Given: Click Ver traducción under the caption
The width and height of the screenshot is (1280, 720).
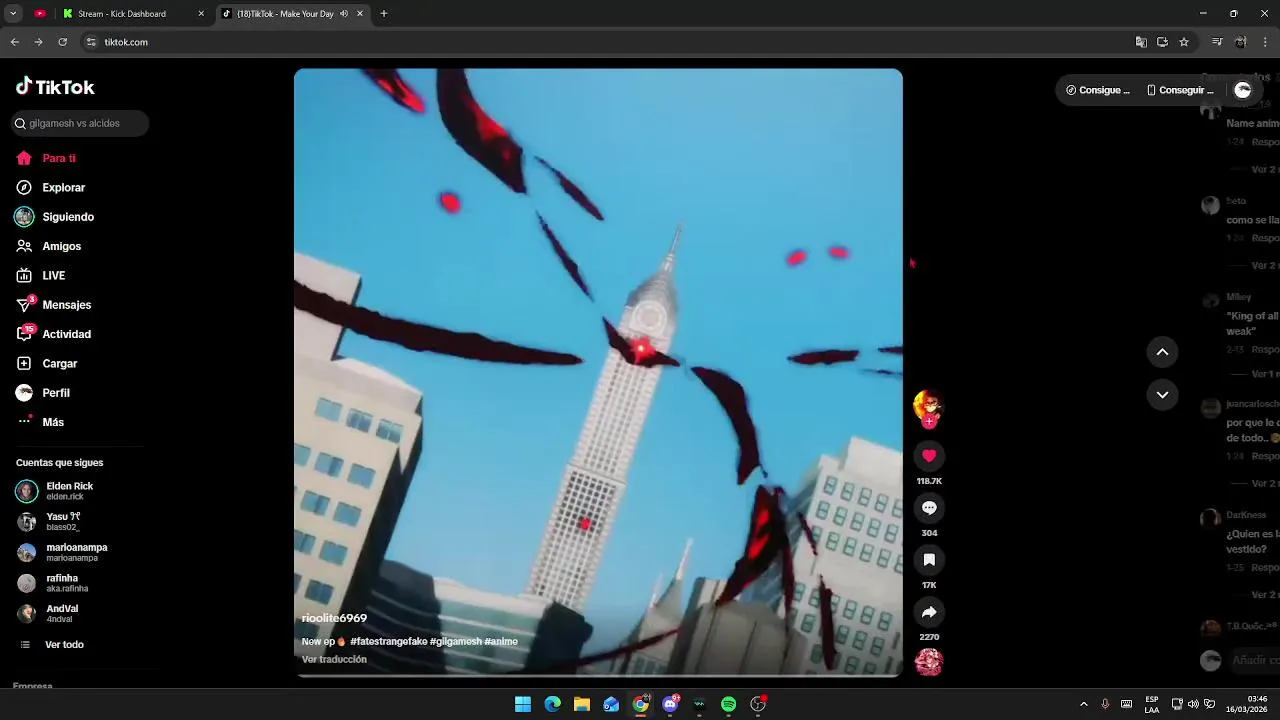Looking at the screenshot, I should [334, 659].
